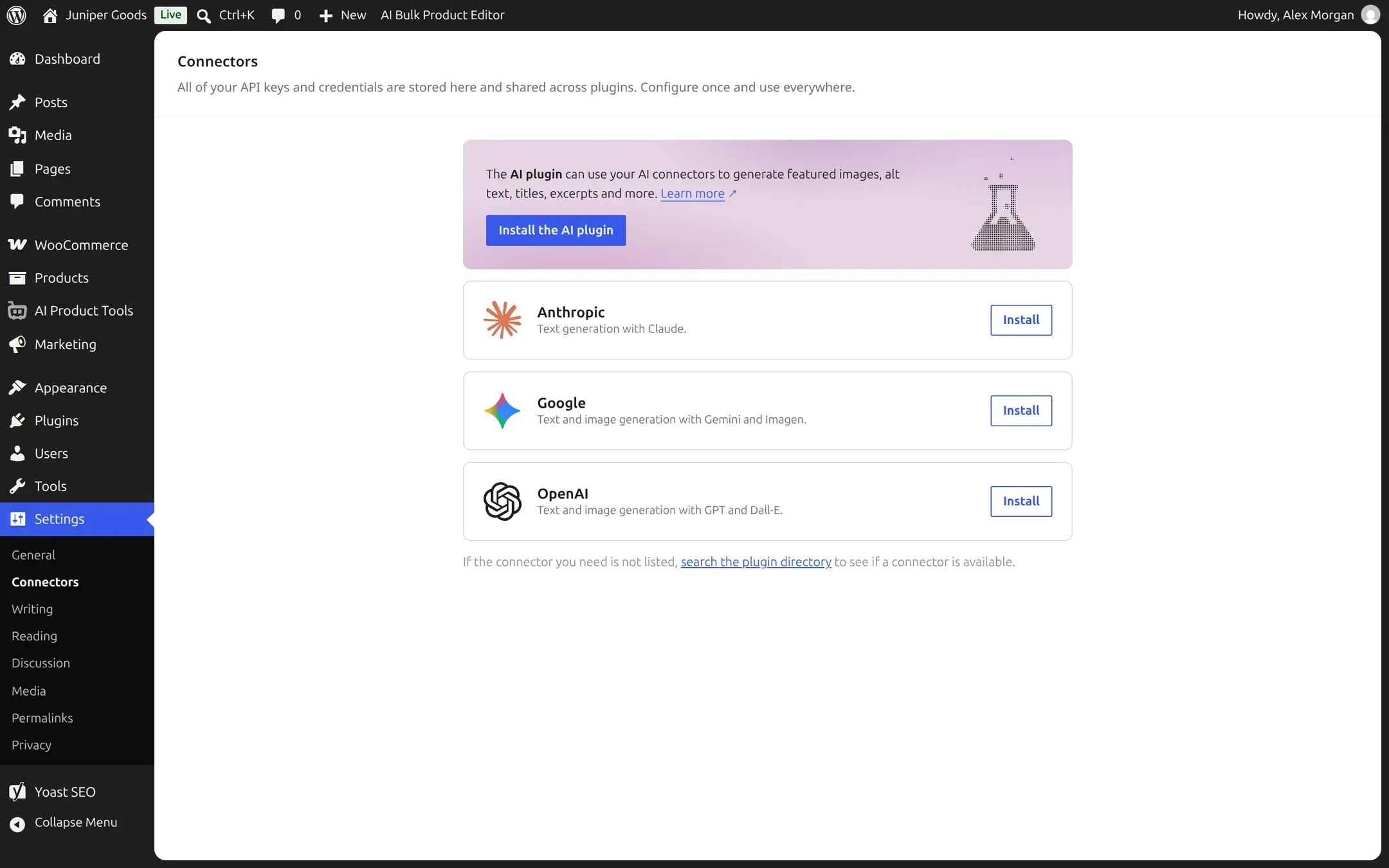Screen dimensions: 1389x868
Task: Click the Settings sliders icon
Action: [x=17, y=519]
